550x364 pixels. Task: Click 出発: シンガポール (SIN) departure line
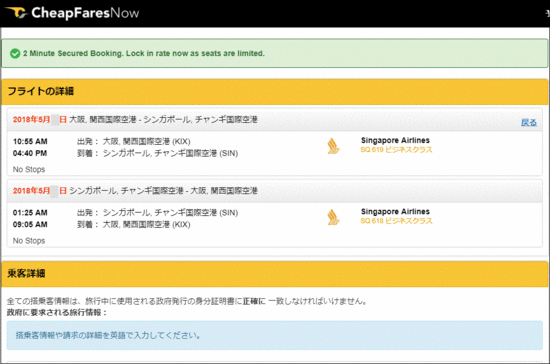(157, 213)
